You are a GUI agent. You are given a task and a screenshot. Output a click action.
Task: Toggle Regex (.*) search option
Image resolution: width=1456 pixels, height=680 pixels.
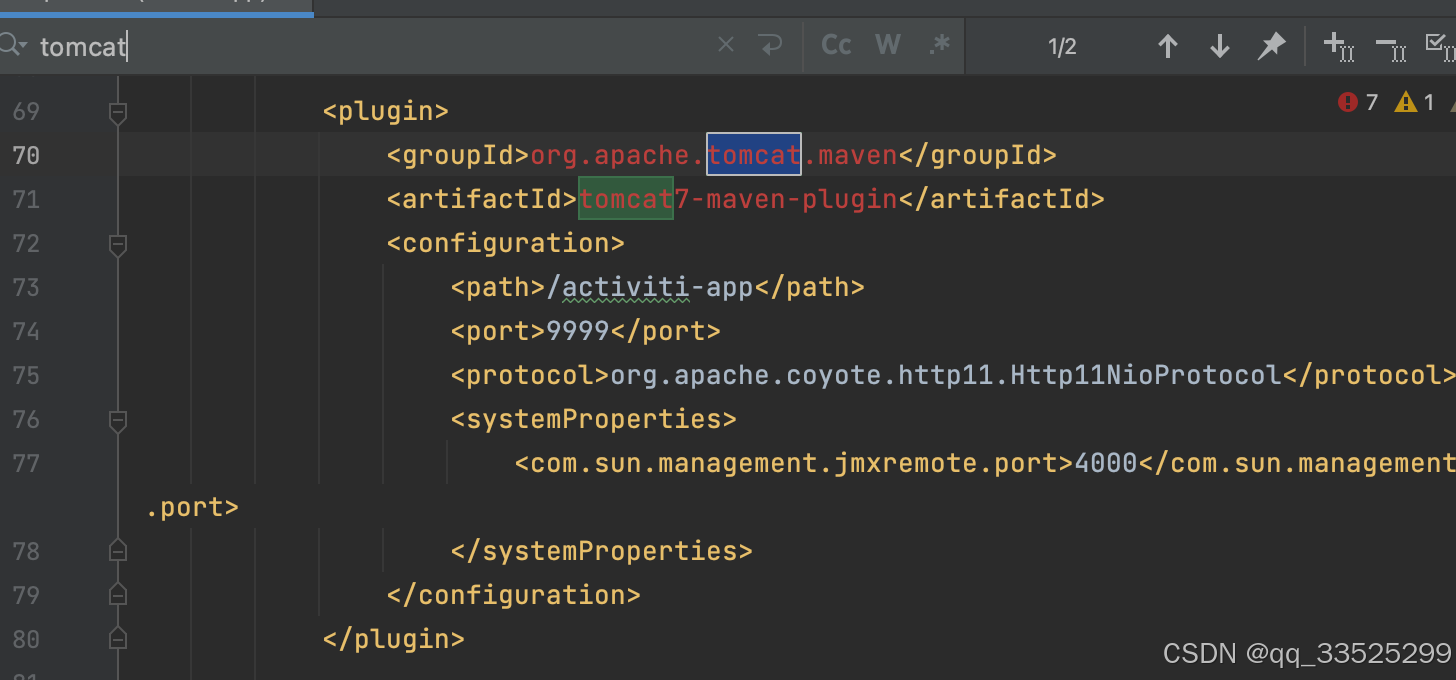click(939, 45)
